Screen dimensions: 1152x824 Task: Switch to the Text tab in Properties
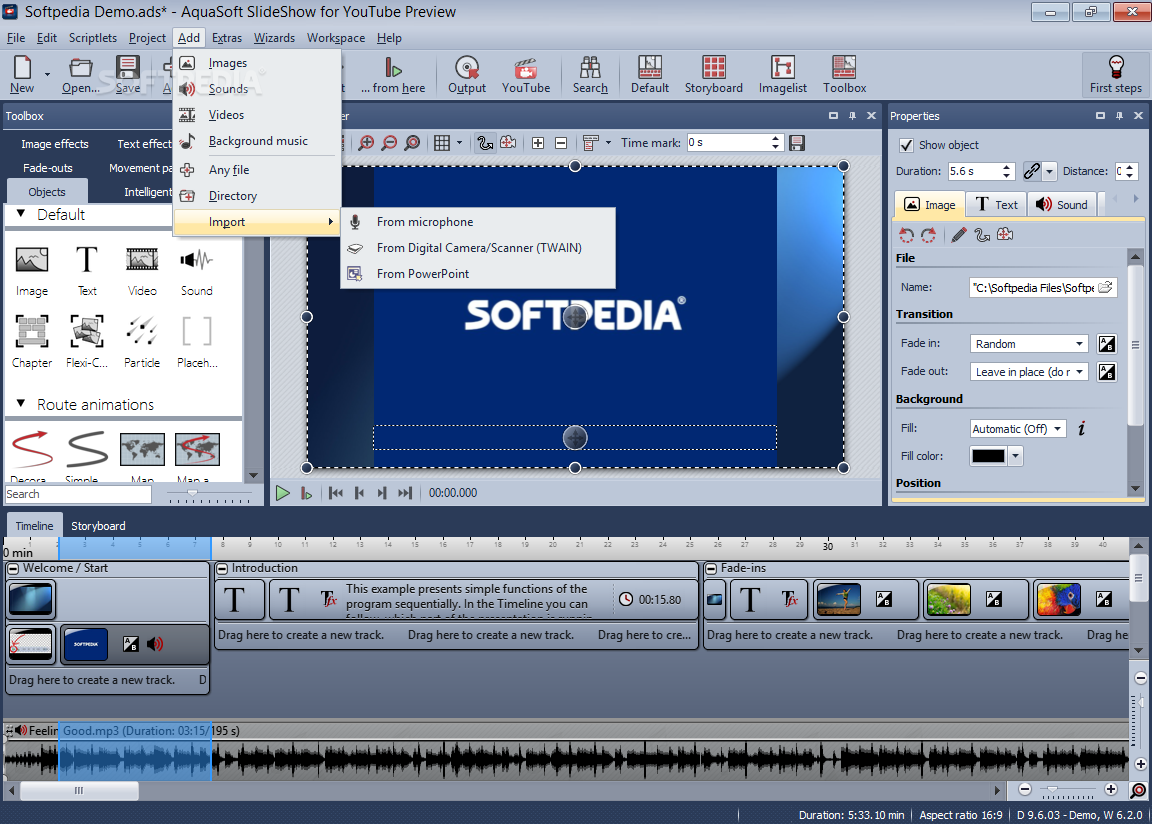click(996, 205)
